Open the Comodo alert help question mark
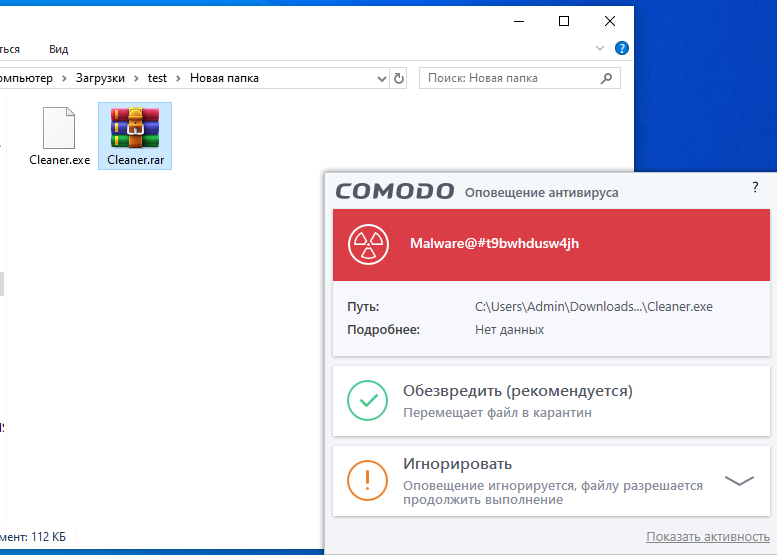The height and width of the screenshot is (555, 777). pyautogui.click(x=755, y=187)
